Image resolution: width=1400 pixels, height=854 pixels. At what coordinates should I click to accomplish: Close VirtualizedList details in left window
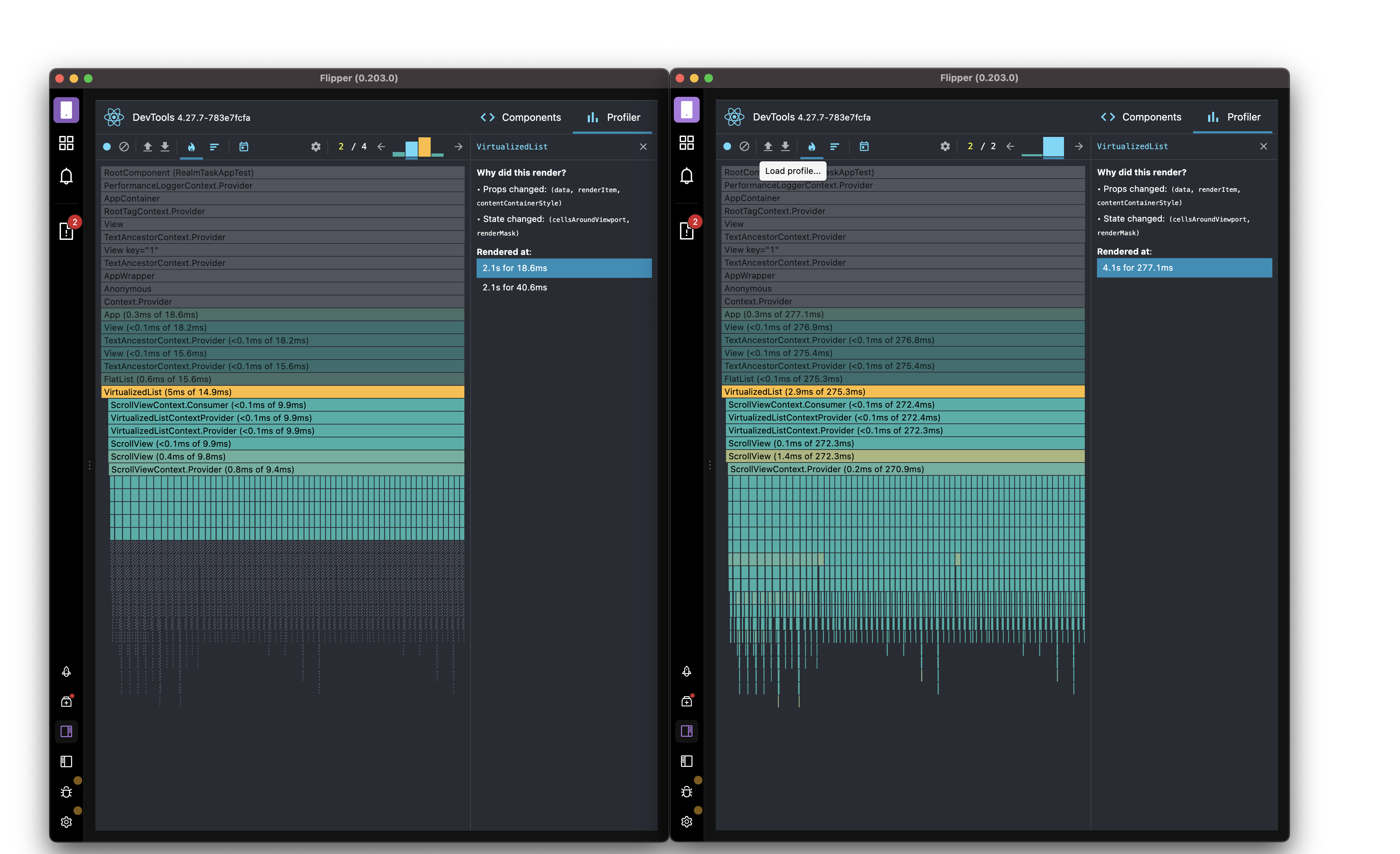coord(643,147)
